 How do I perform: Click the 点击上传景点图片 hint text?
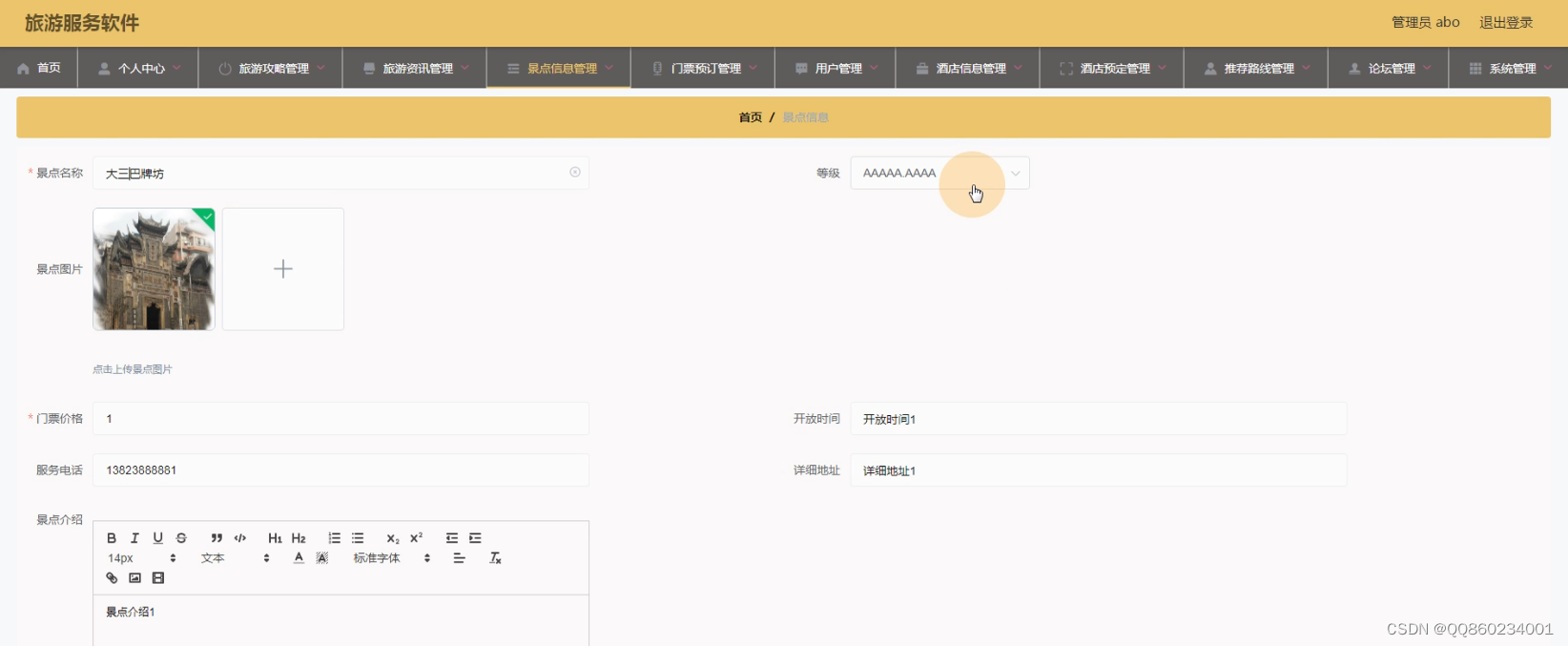[133, 369]
